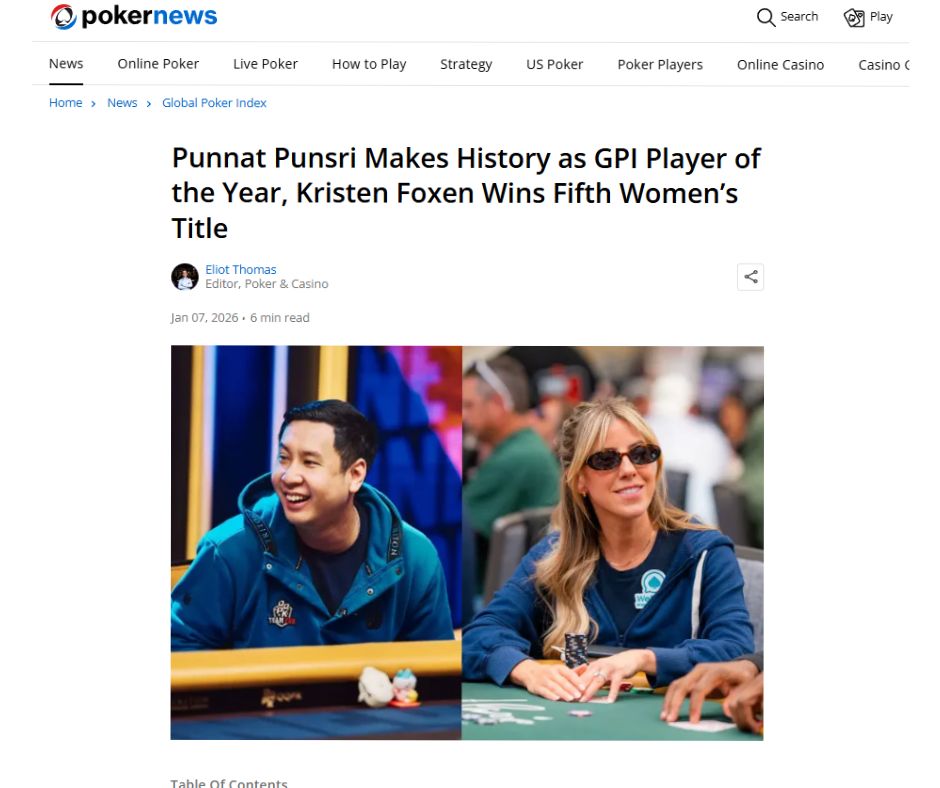Click the share icon button
Image resolution: width=940 pixels, height=788 pixels.
click(751, 276)
